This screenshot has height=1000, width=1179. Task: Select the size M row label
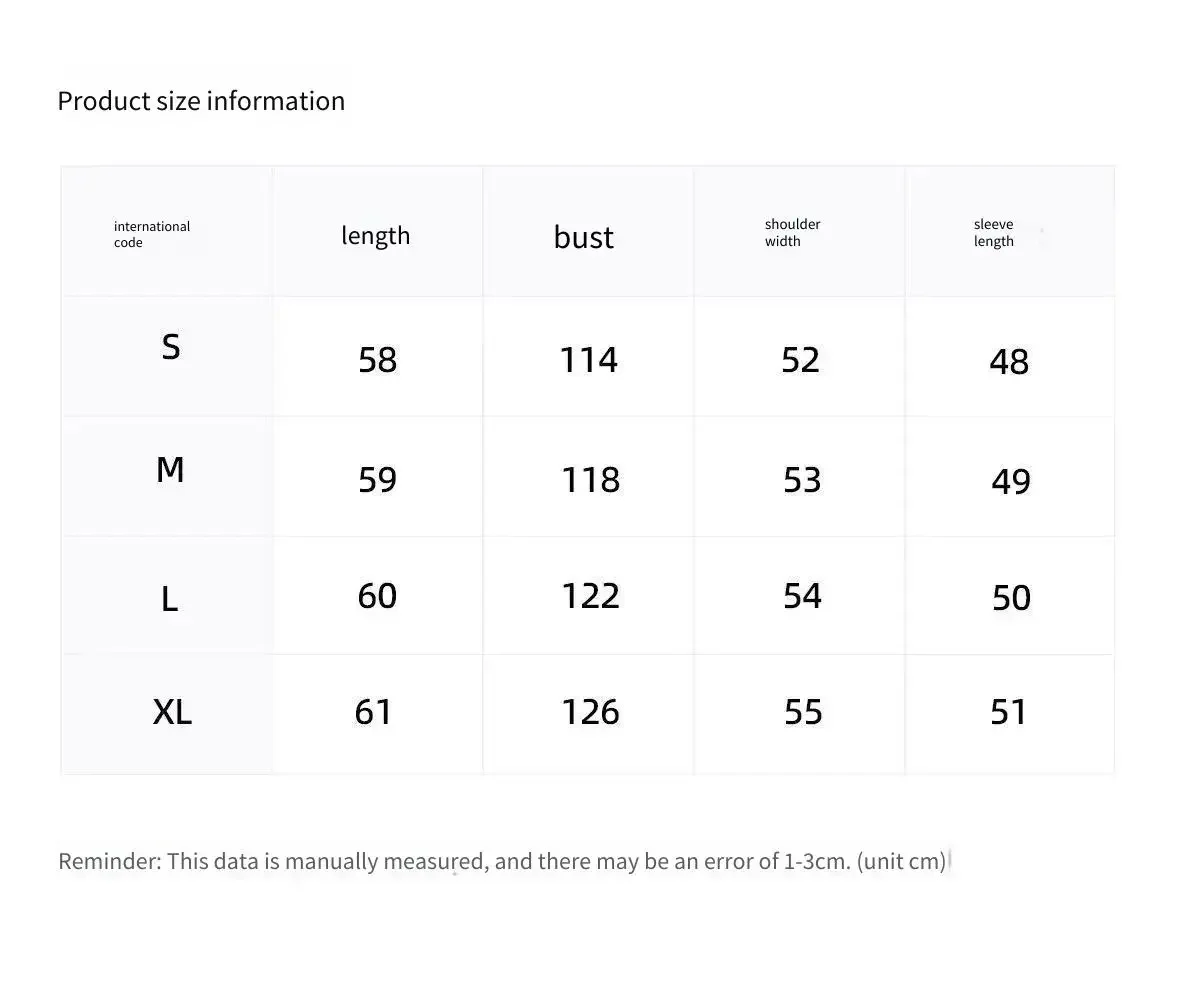(170, 469)
